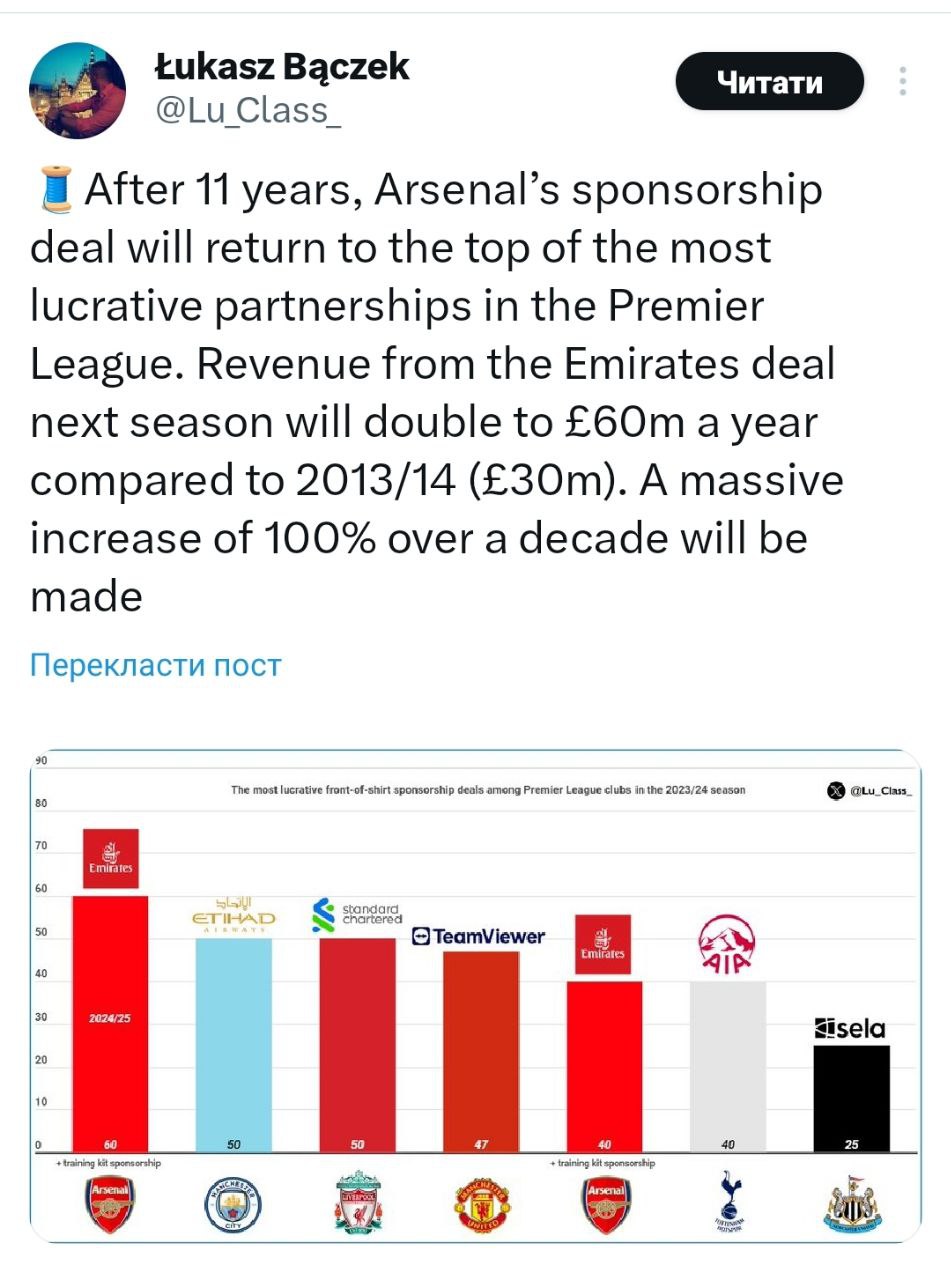Click the TeamViewer logo above the bar
This screenshot has width=951, height=1280.
(x=480, y=936)
